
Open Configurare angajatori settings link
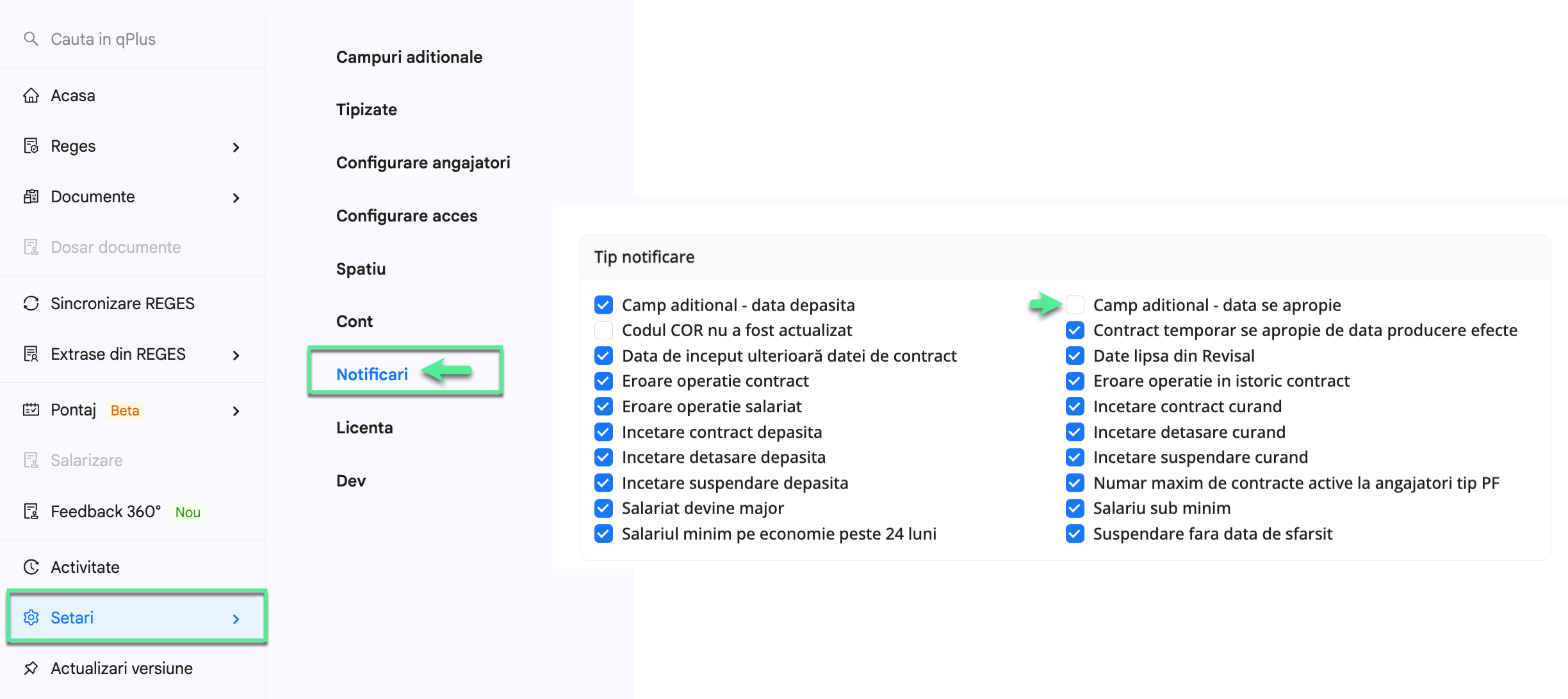[423, 163]
